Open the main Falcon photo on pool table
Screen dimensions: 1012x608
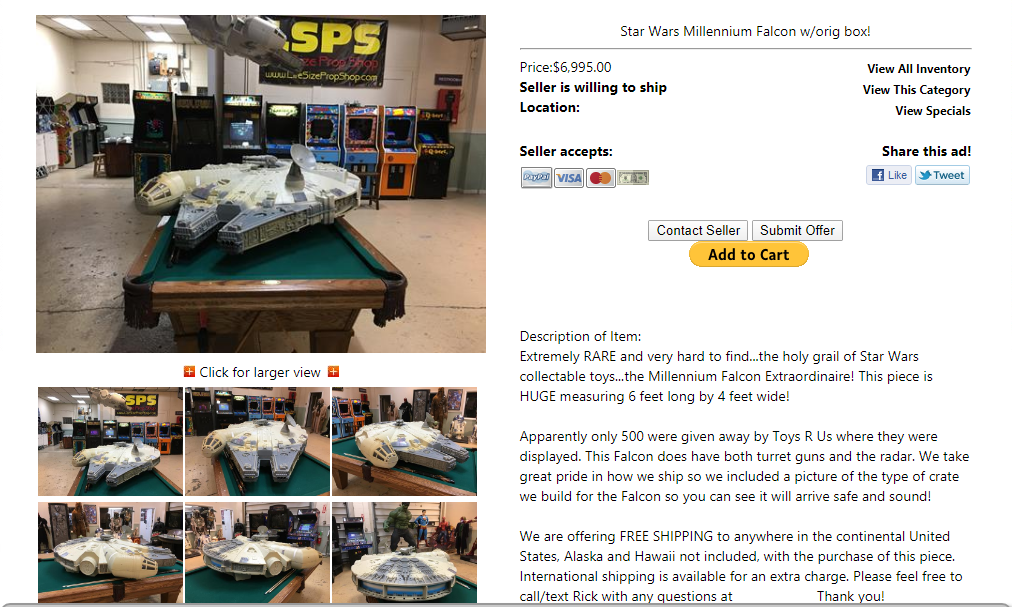[261, 184]
